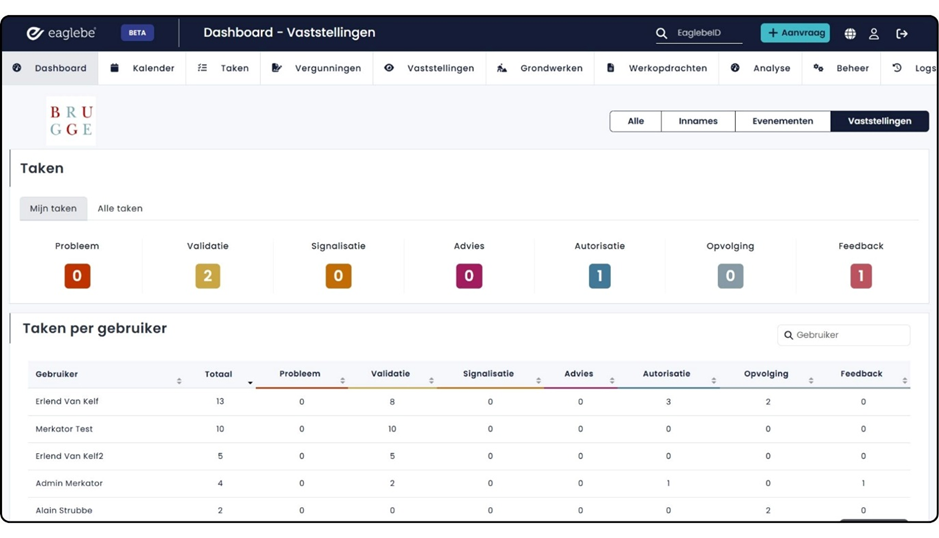Viewport: 939px width, 538px height.
Task: Click Totaal value 13
Action: 220,401
